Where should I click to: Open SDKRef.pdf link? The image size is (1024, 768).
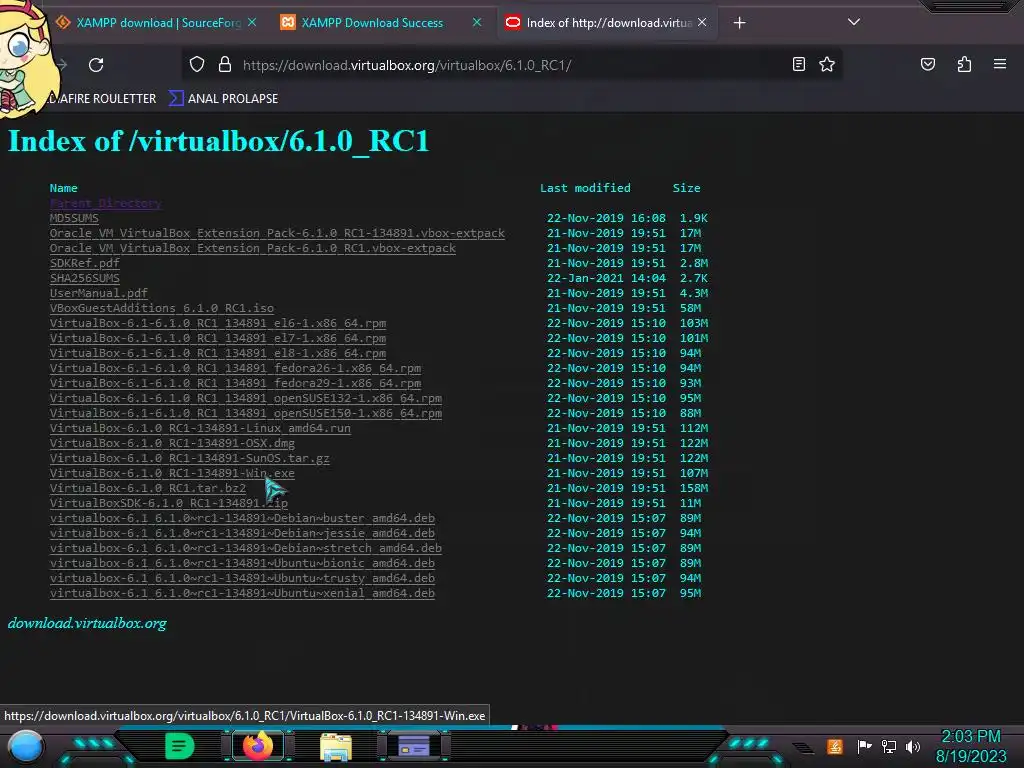[x=84, y=263]
